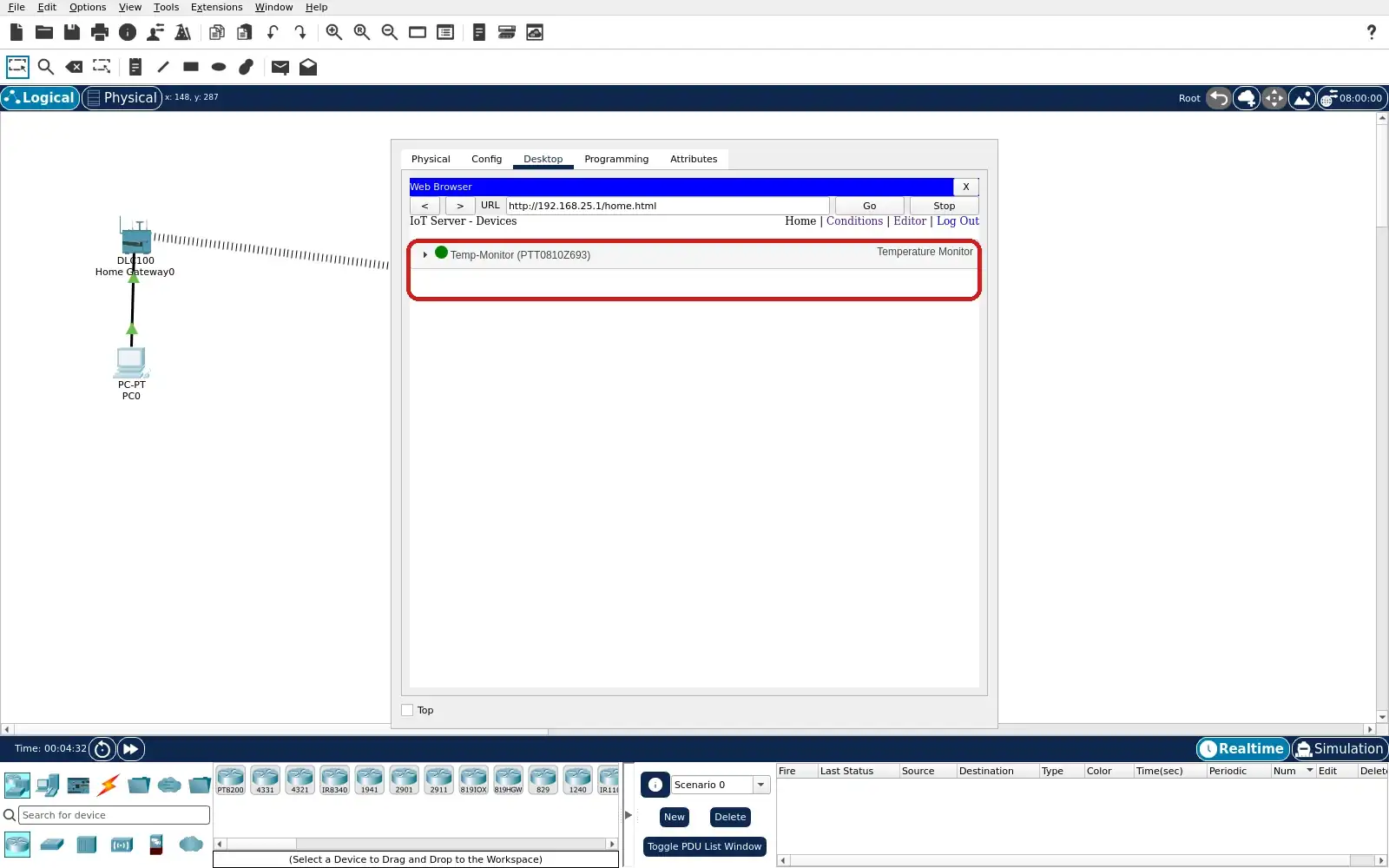The width and height of the screenshot is (1389, 868).
Task: Switch to Physical workspace view
Action: (x=122, y=98)
